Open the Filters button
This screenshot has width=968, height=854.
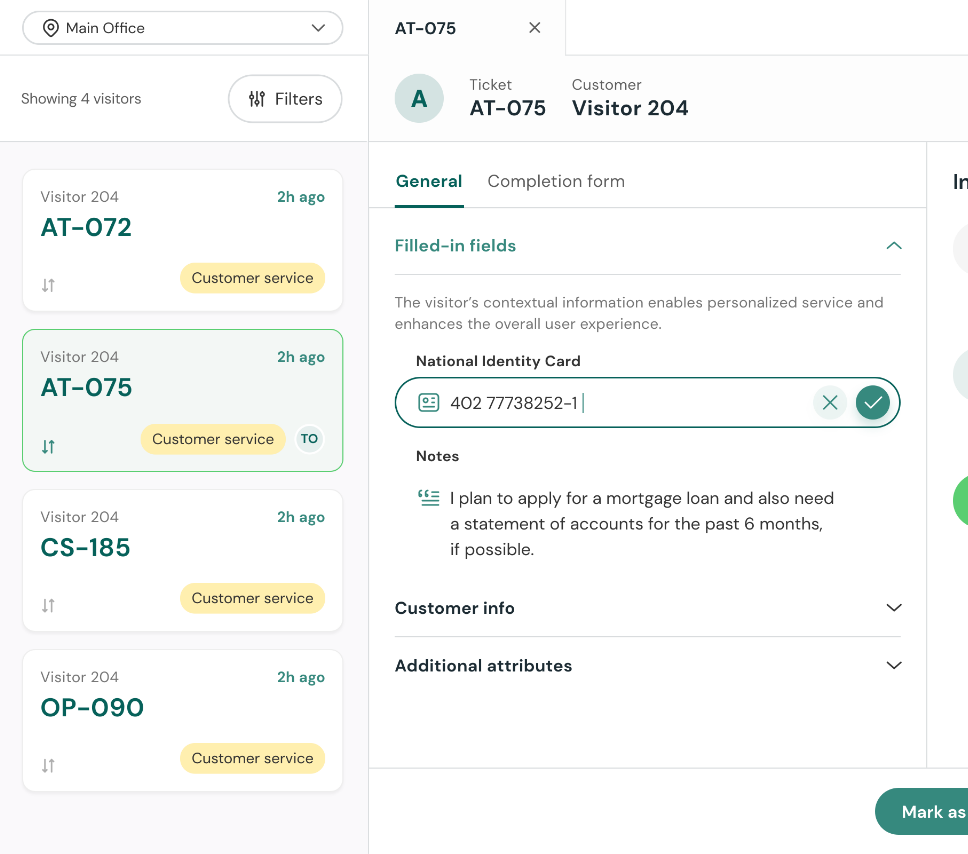click(x=285, y=99)
